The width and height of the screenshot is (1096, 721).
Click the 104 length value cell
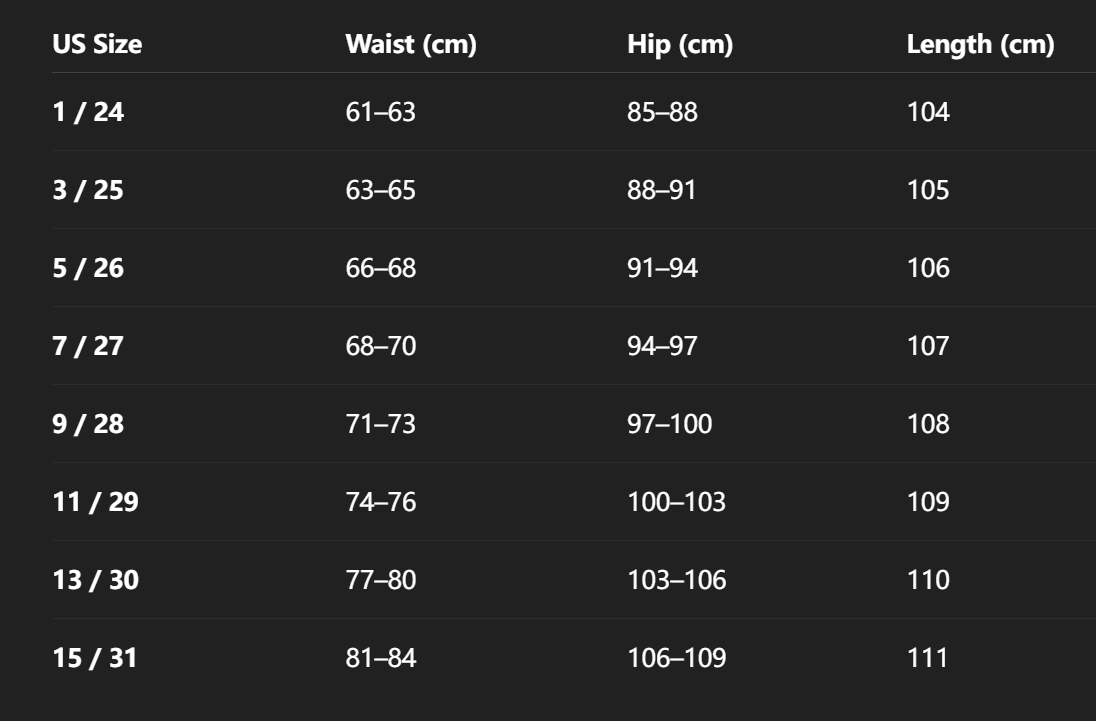coord(928,112)
